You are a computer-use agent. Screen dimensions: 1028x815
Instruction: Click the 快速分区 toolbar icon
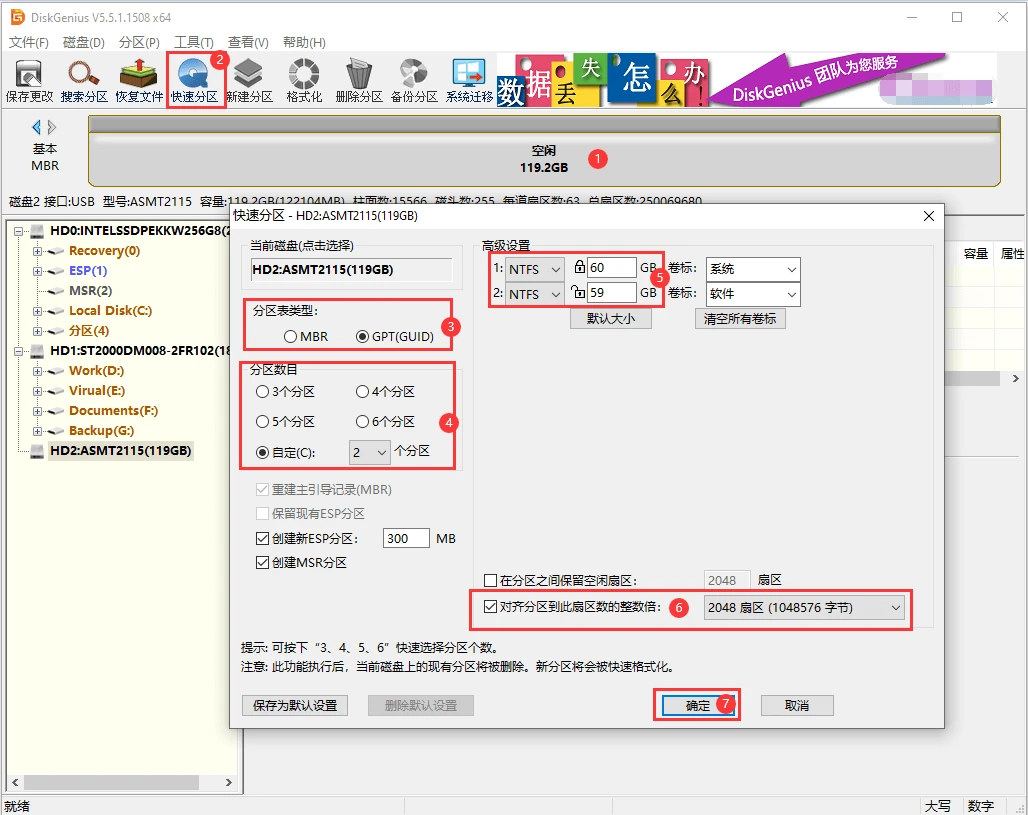tap(196, 78)
